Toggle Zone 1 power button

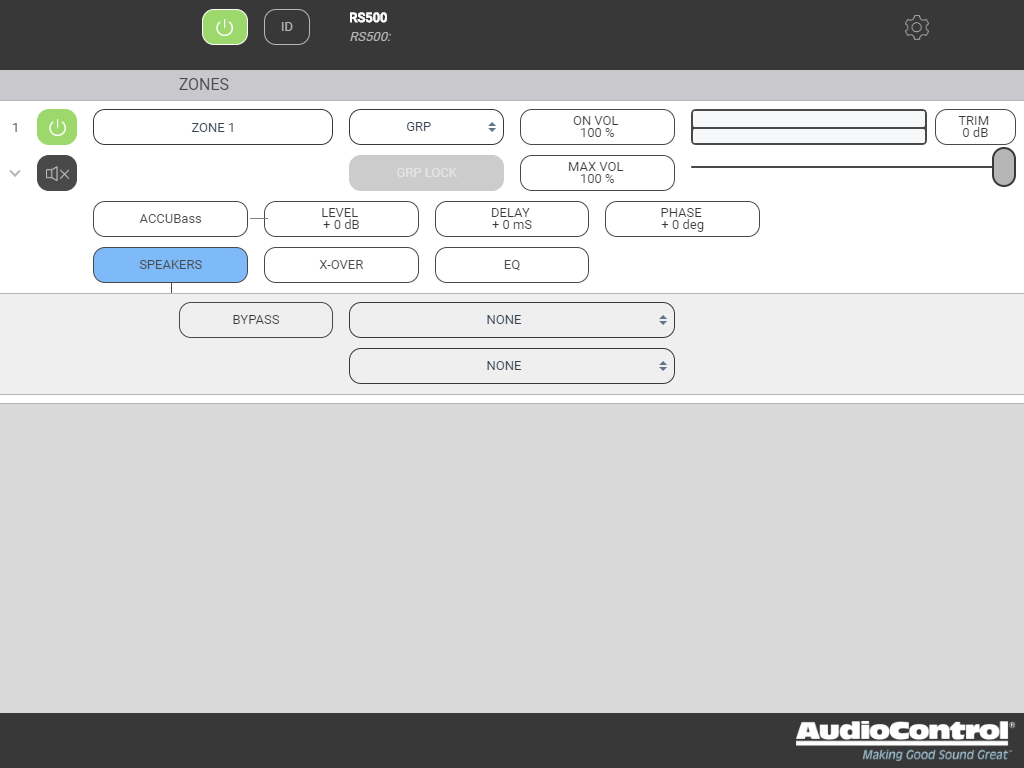(57, 127)
